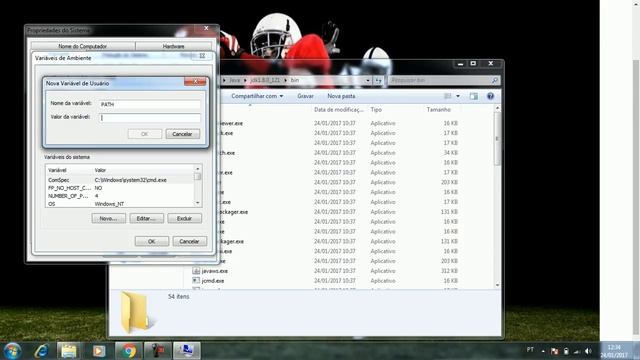Minimize the Explorer bin window
Image resolution: width=640 pixels, height=360 pixels.
point(460,64)
